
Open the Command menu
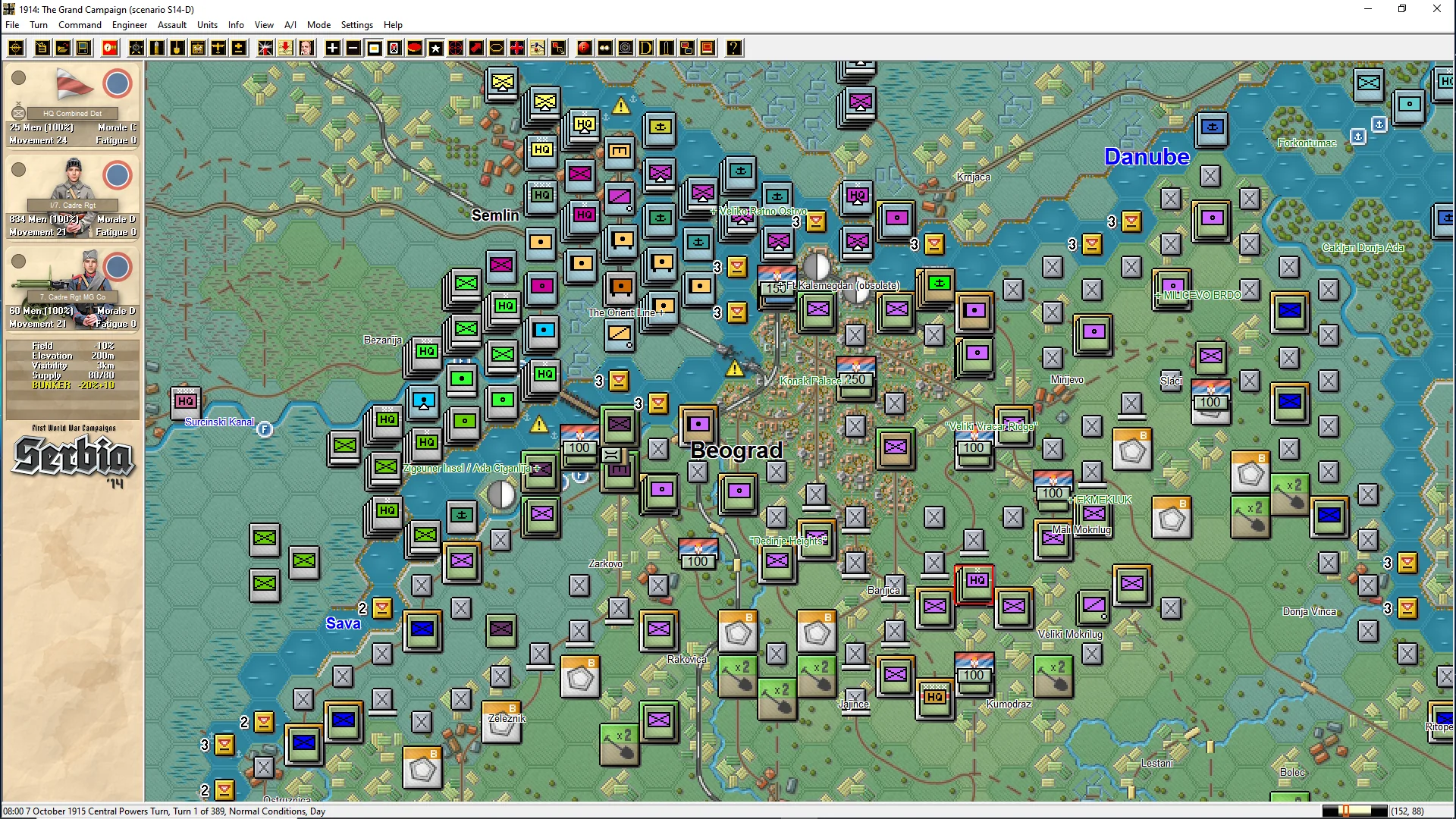click(80, 25)
